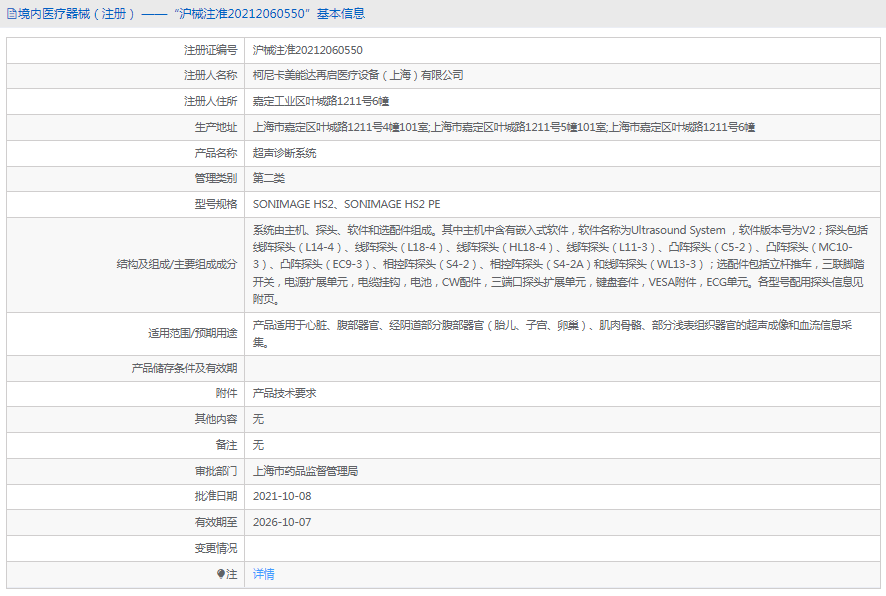Select the registration number 沪械注准20212060550 in the table

[307, 50]
